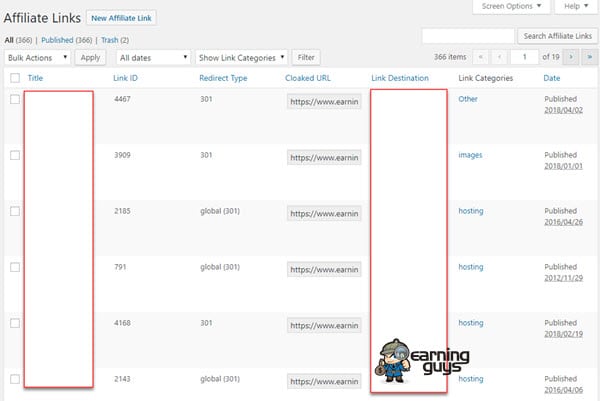600x401 pixels.
Task: Open the Show Link Categories dropdown
Action: click(x=241, y=57)
